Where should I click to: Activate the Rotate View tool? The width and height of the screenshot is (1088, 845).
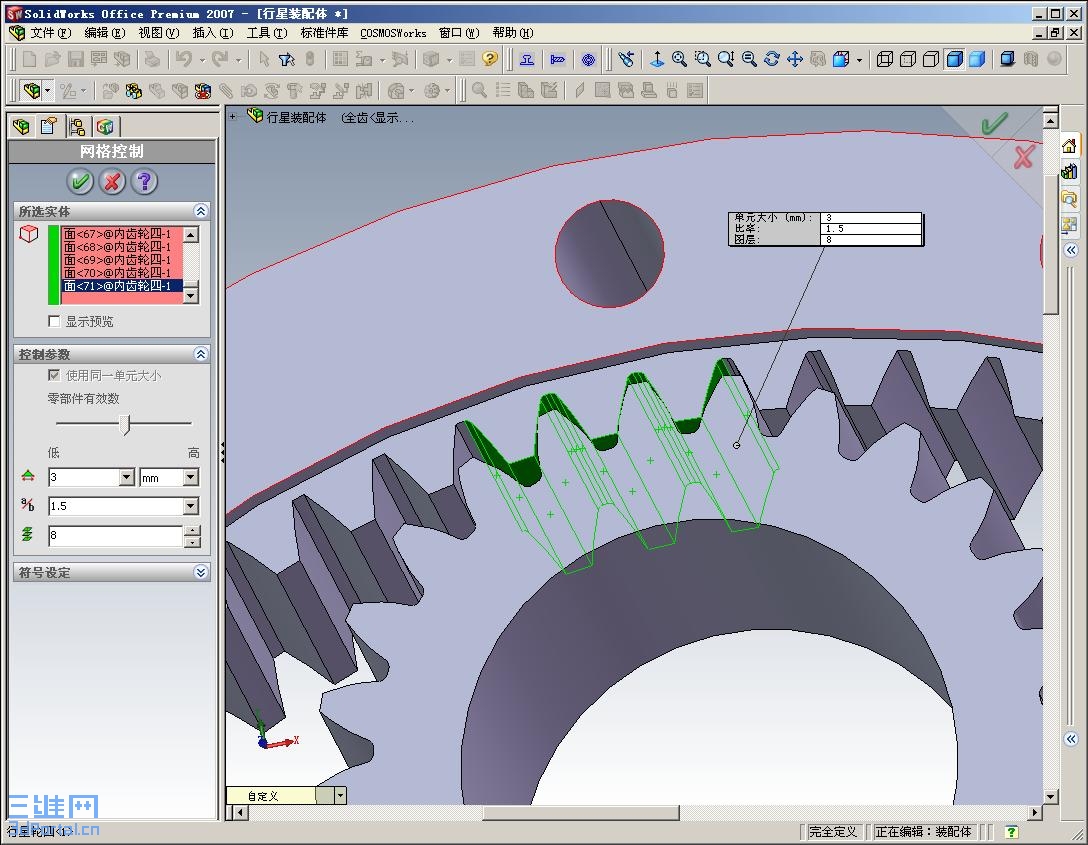[772, 60]
